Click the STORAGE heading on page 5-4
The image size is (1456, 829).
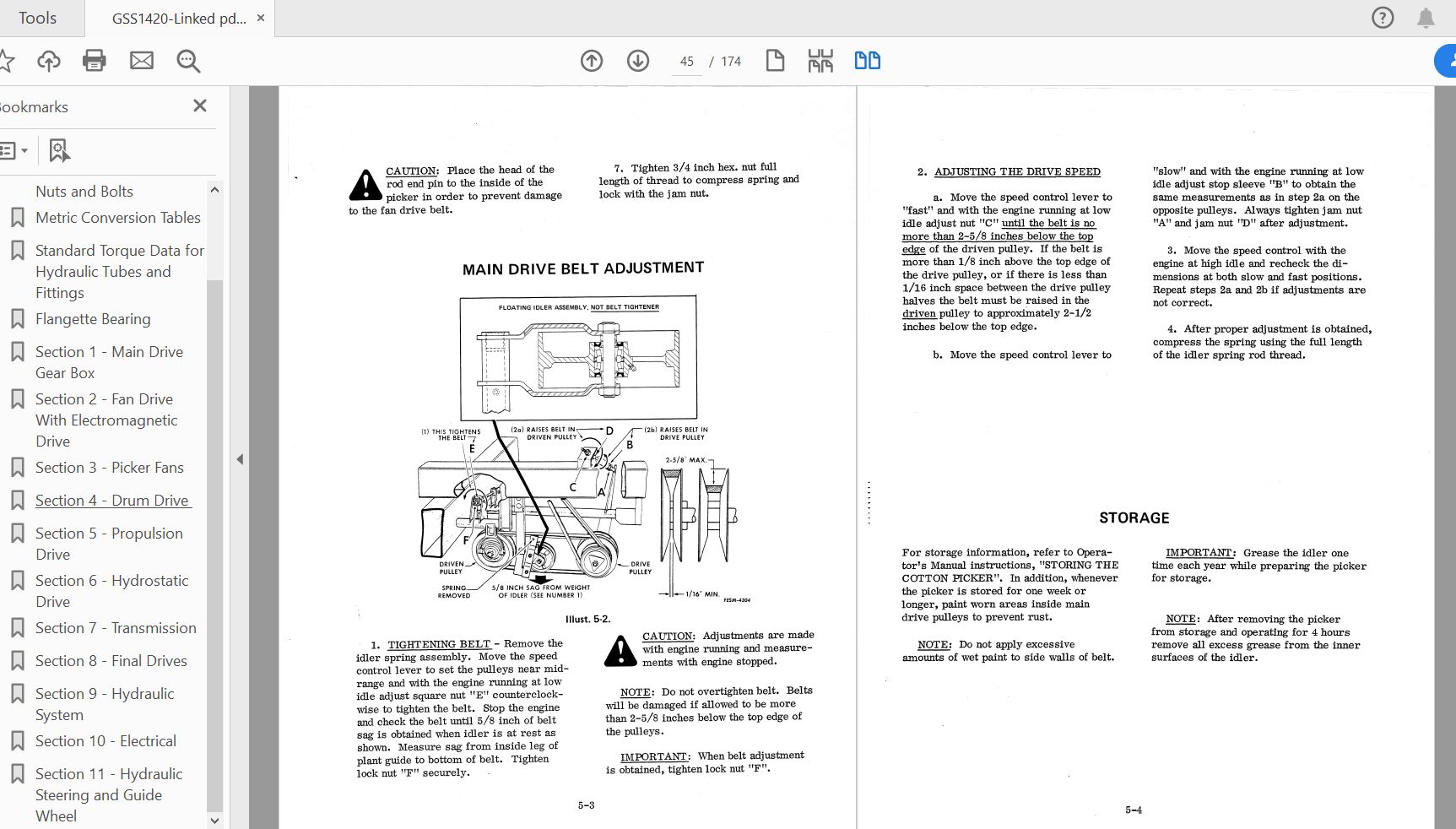[1134, 517]
